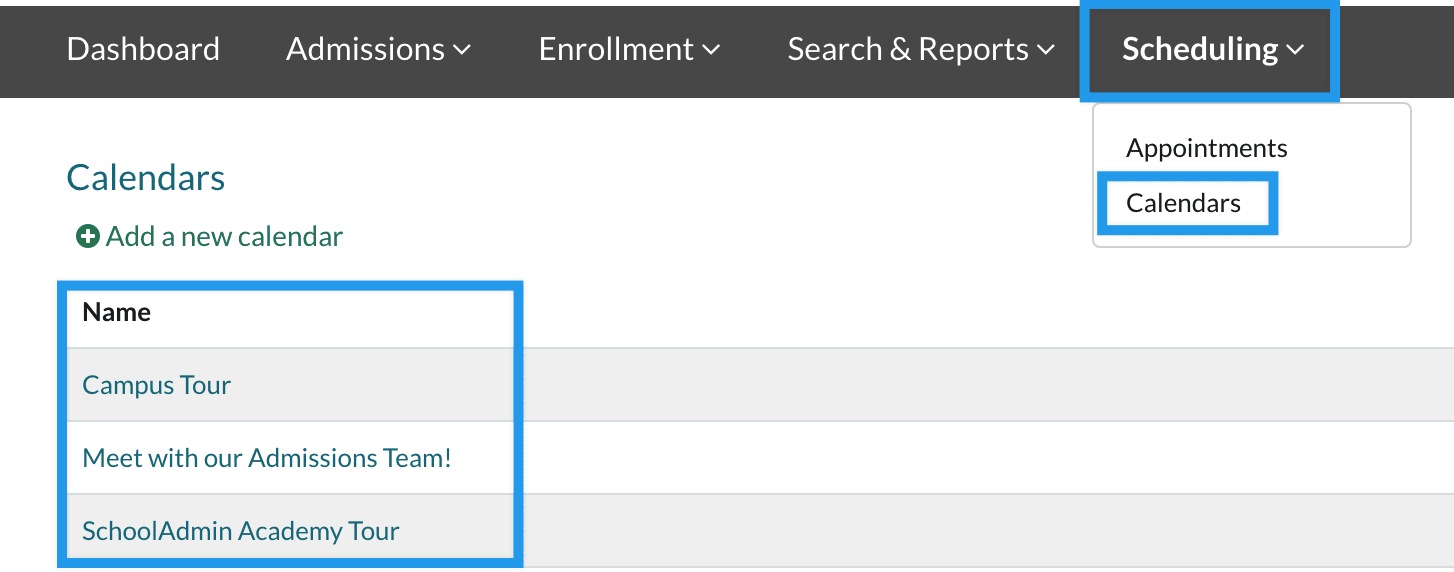Choose Appointments from the Scheduling dropdown
The image size is (1454, 572).
1206,148
